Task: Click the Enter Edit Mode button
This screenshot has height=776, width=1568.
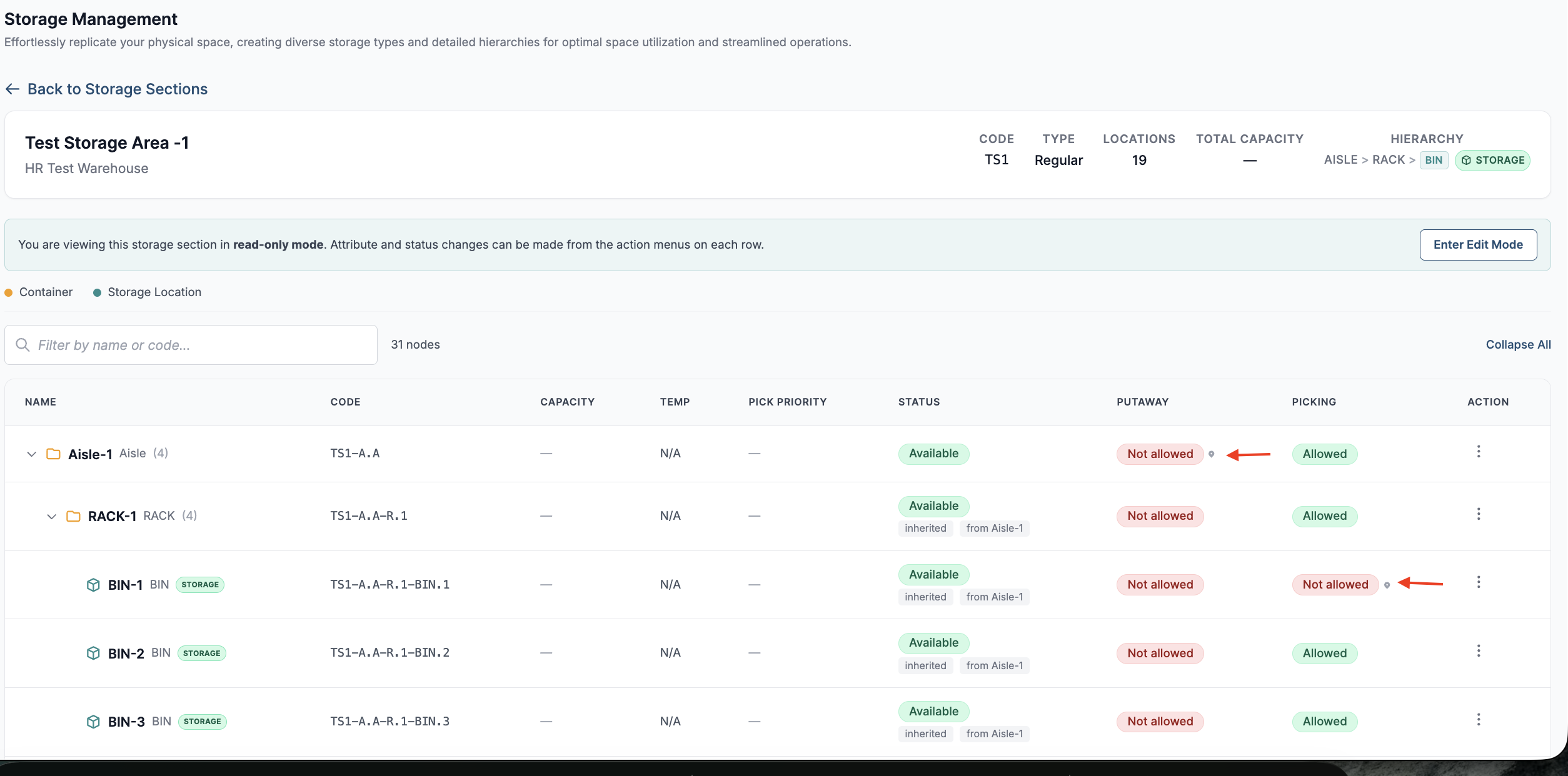Action: pyautogui.click(x=1478, y=245)
